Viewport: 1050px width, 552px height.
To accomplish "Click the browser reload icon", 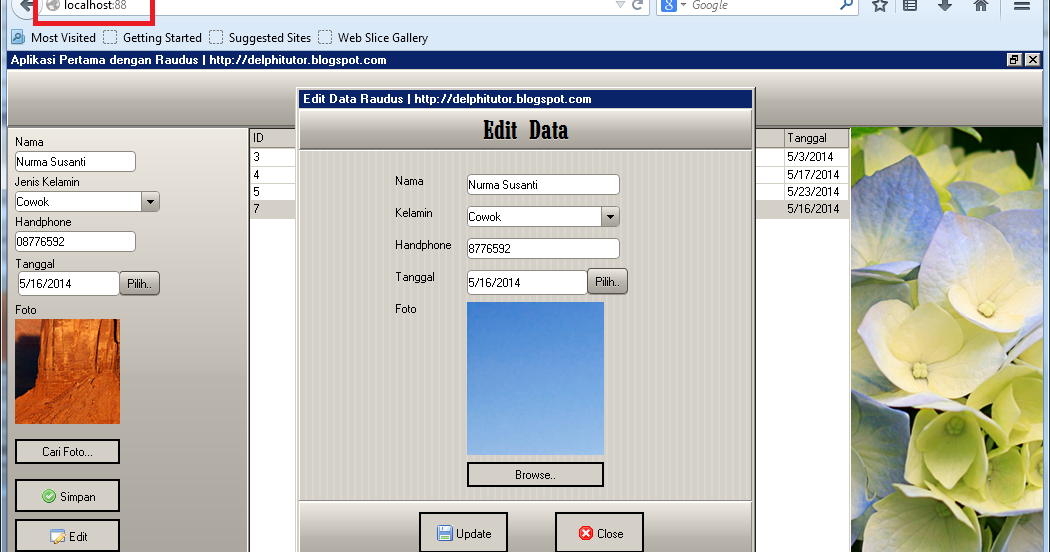I will pos(638,5).
